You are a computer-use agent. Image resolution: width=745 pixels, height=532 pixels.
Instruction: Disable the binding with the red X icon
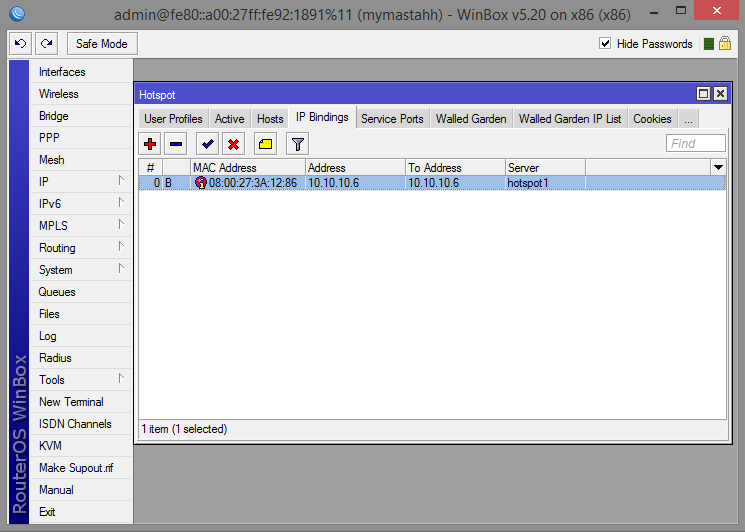233,144
